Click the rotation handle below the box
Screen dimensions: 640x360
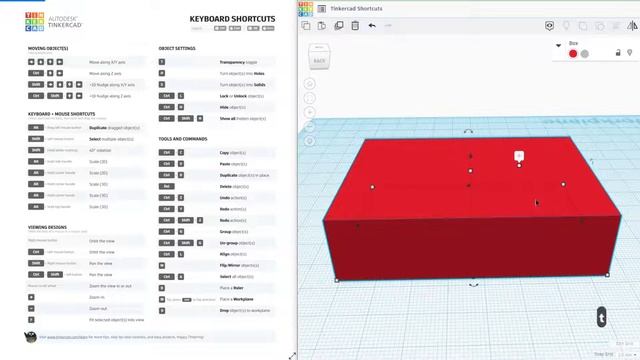(x=473, y=285)
